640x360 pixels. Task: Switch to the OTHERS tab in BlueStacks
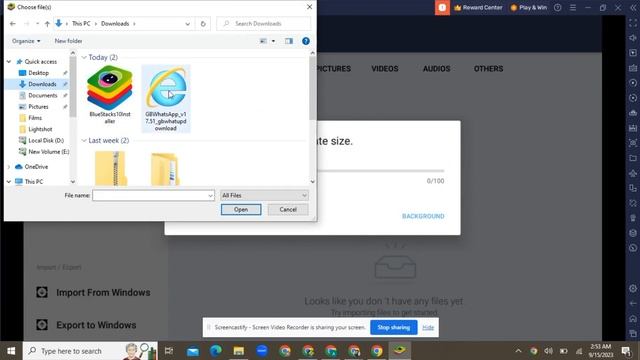point(488,69)
